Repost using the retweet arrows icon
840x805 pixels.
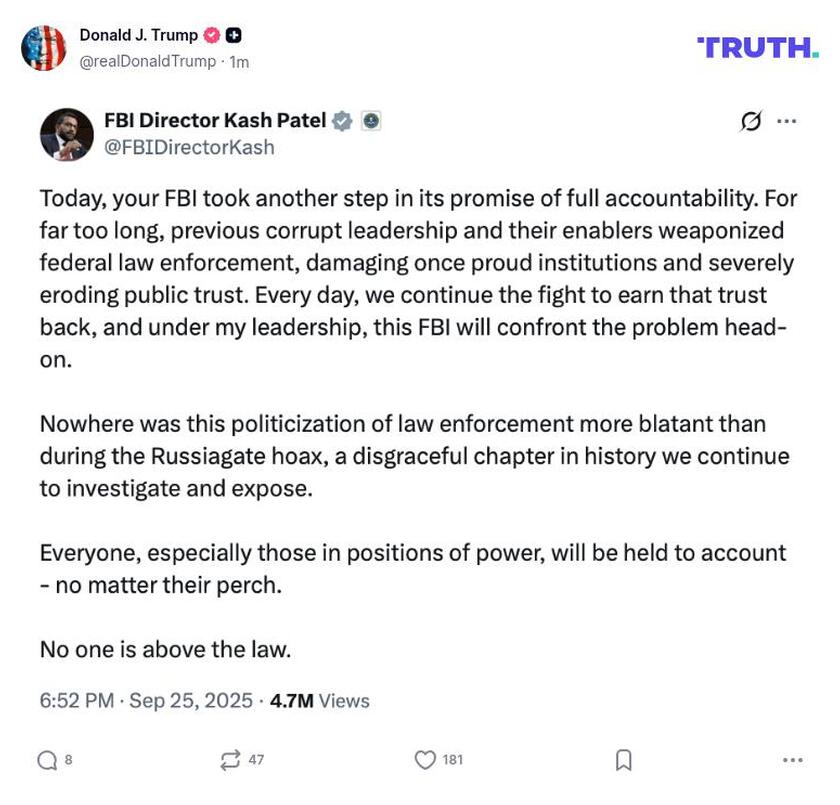231,760
